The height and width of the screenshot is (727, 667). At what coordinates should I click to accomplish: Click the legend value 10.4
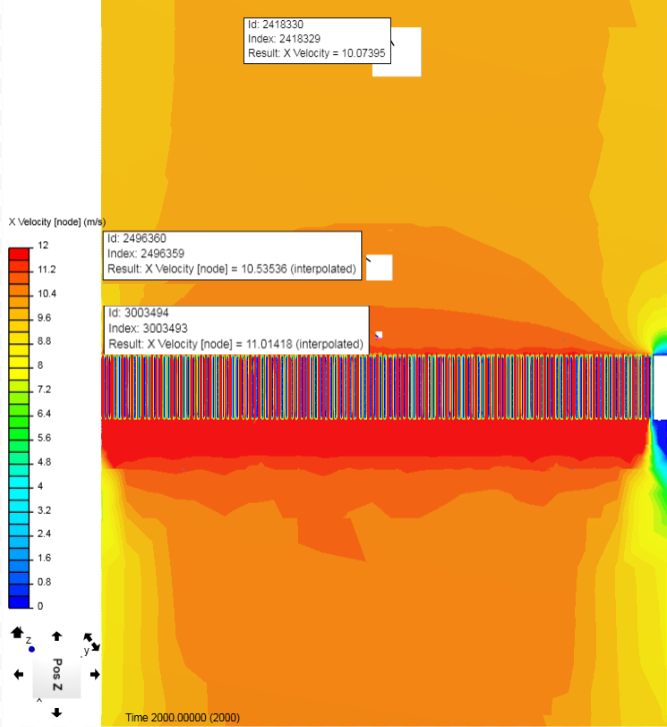(47, 293)
